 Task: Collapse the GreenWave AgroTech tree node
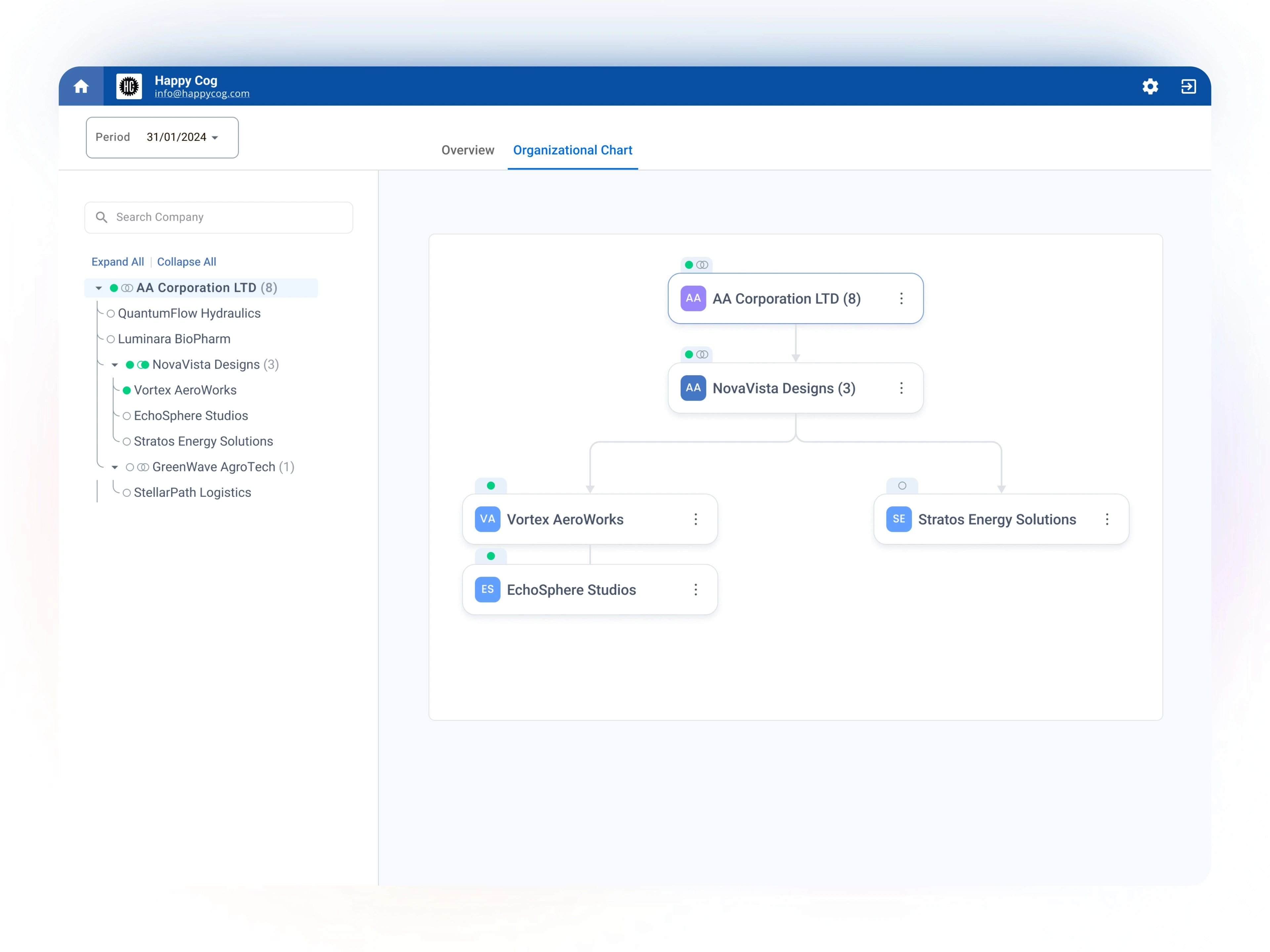(x=115, y=467)
